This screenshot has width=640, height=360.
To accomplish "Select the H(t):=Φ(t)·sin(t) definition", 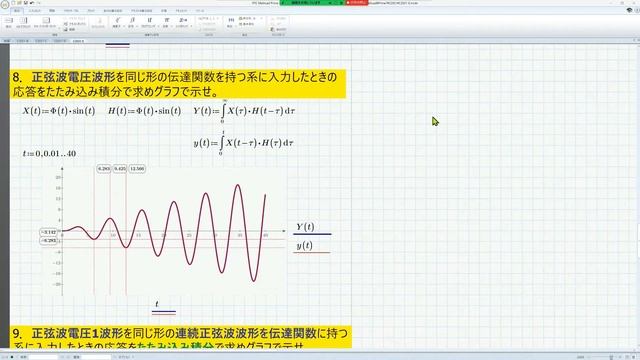I will click(x=144, y=111).
